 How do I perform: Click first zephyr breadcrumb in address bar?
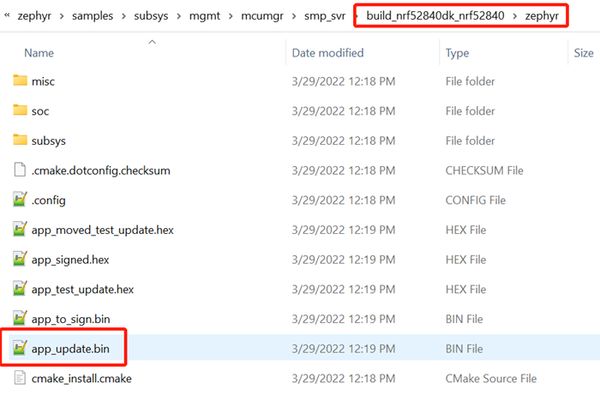[34, 16]
